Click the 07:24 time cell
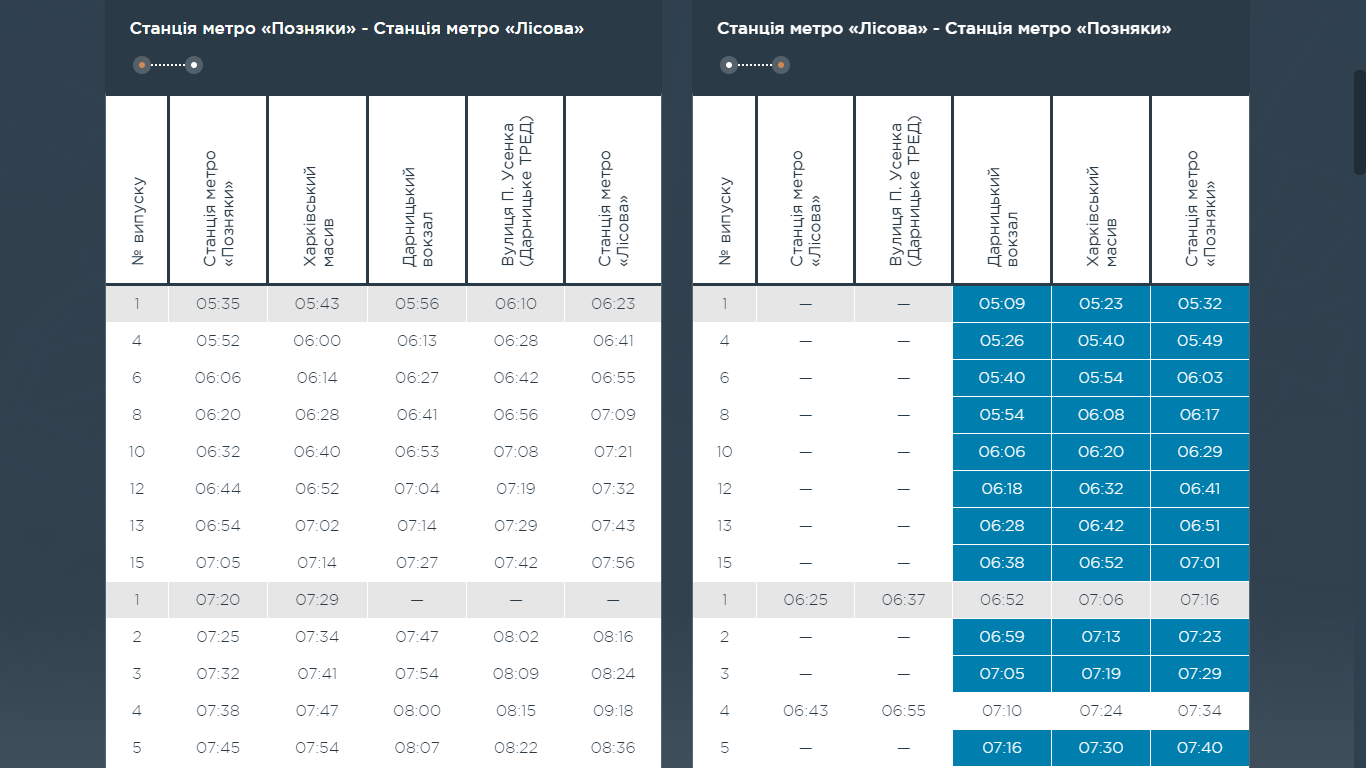The image size is (1366, 768). [x=1101, y=711]
